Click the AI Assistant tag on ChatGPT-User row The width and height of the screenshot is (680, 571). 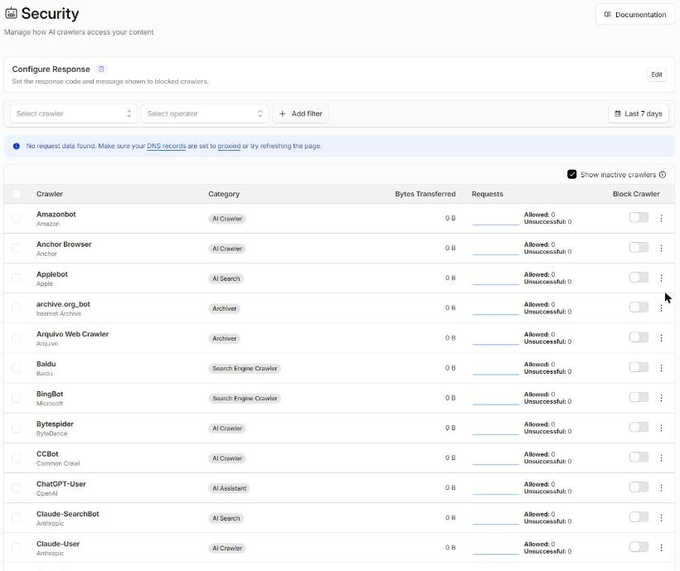pyautogui.click(x=229, y=488)
